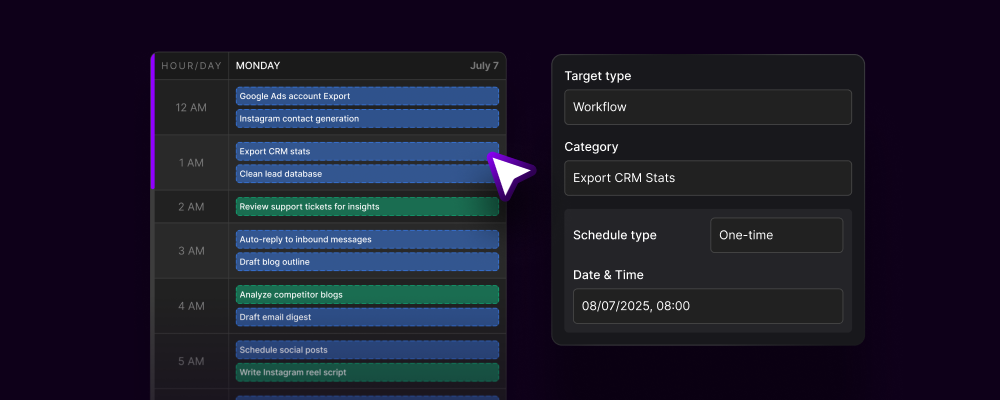The width and height of the screenshot is (1000, 400).
Task: Click the Target type label
Action: point(598,76)
